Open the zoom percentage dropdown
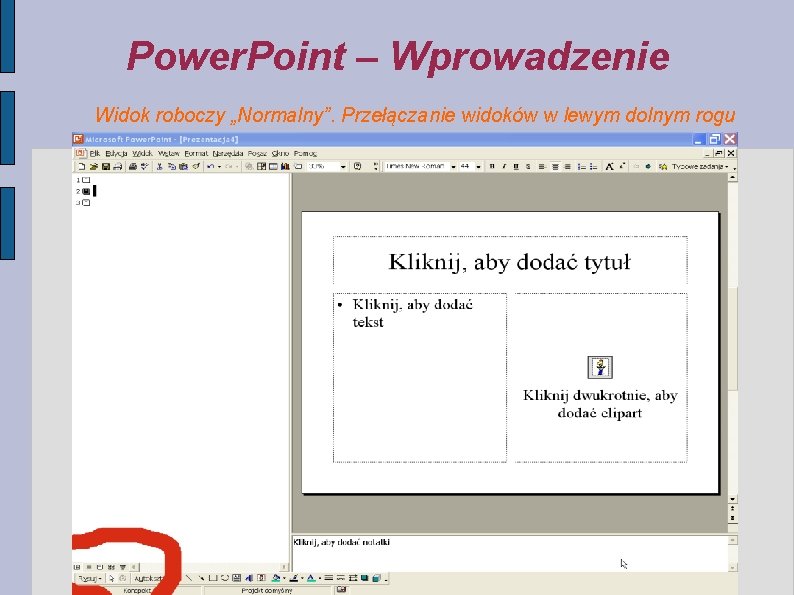Viewport: 794px width, 595px height. (x=343, y=167)
